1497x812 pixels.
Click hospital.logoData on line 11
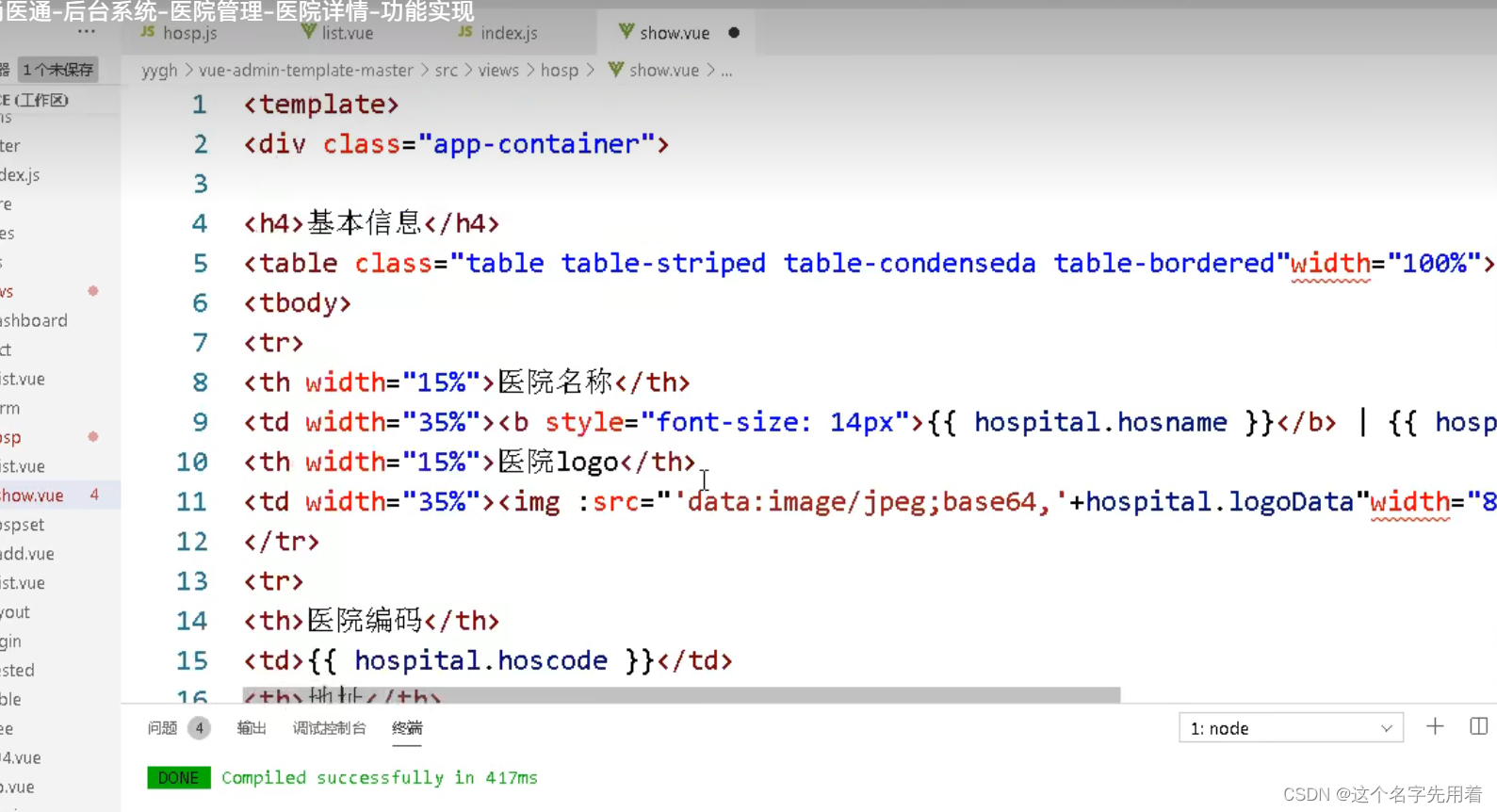1220,502
